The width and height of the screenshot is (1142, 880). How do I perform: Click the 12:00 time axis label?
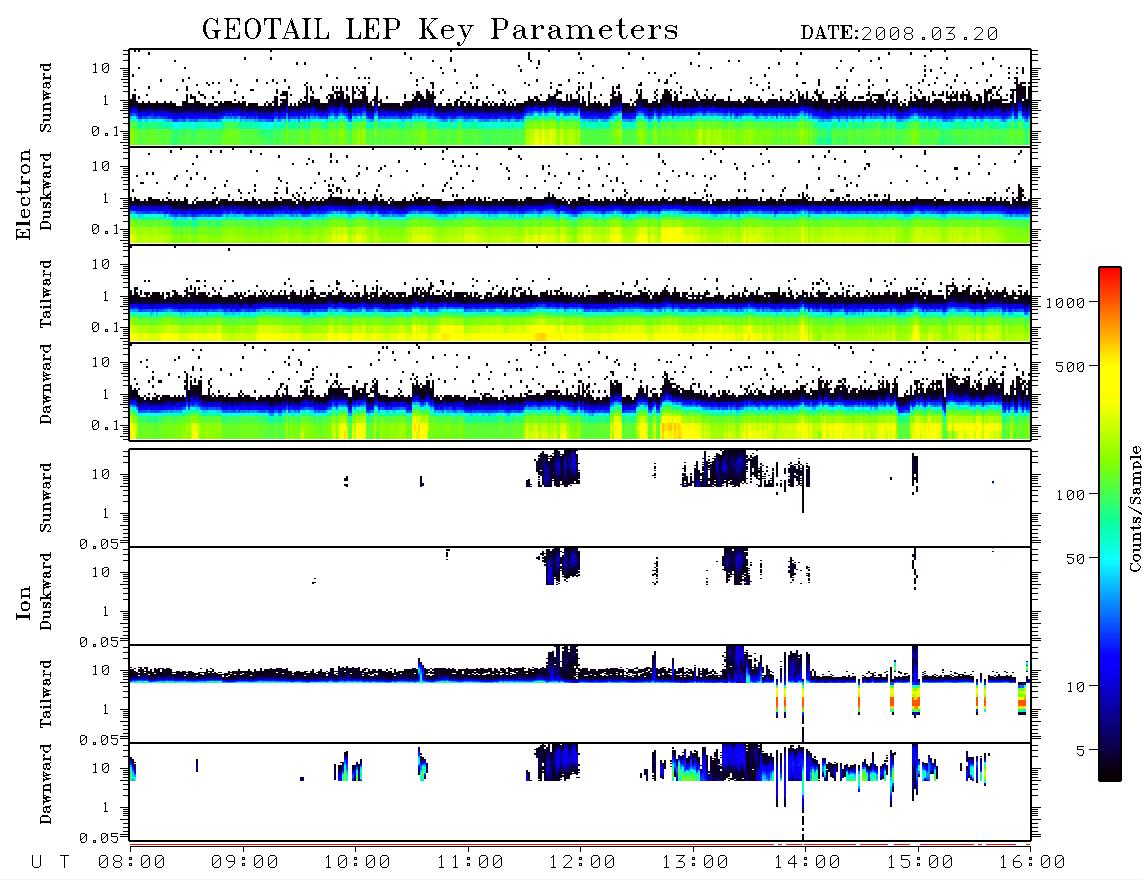tap(583, 863)
